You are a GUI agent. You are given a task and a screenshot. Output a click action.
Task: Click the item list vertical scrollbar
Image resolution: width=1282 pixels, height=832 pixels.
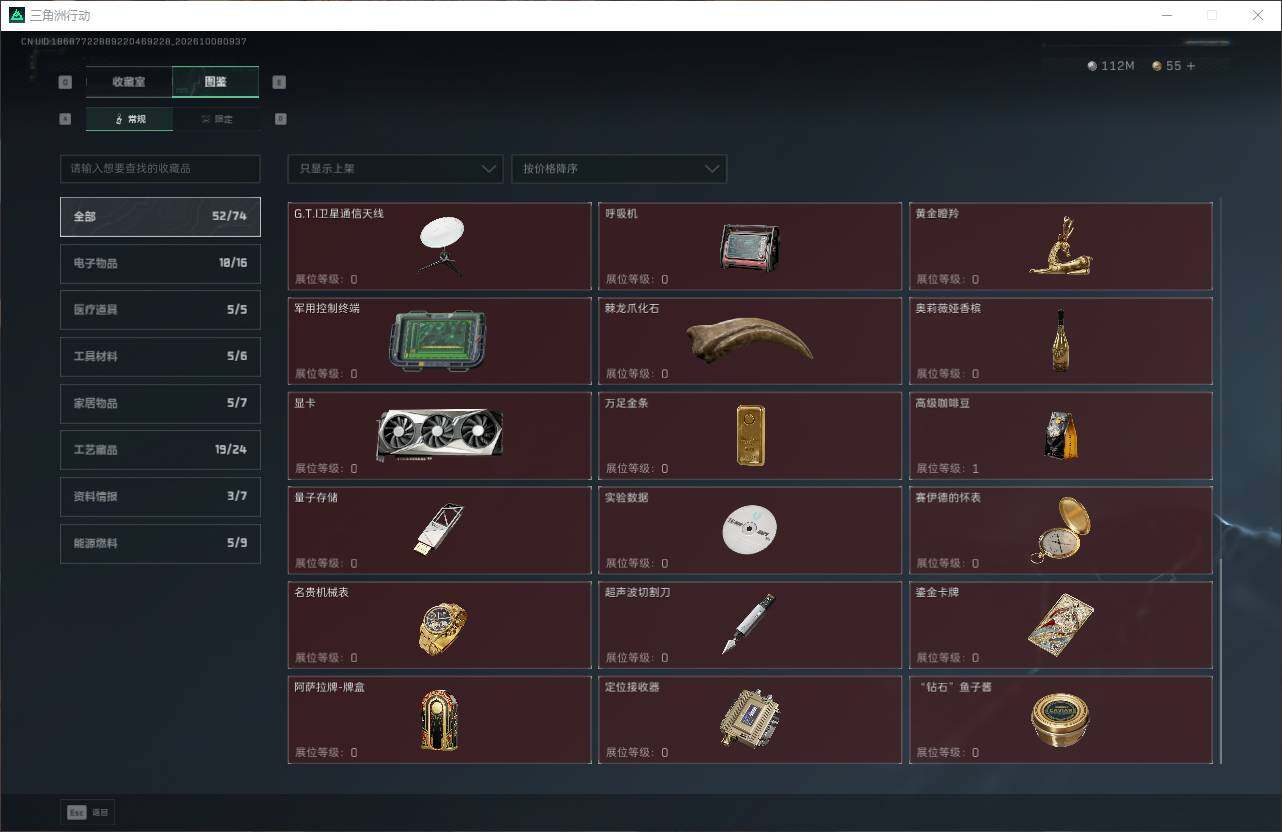[x=1221, y=480]
